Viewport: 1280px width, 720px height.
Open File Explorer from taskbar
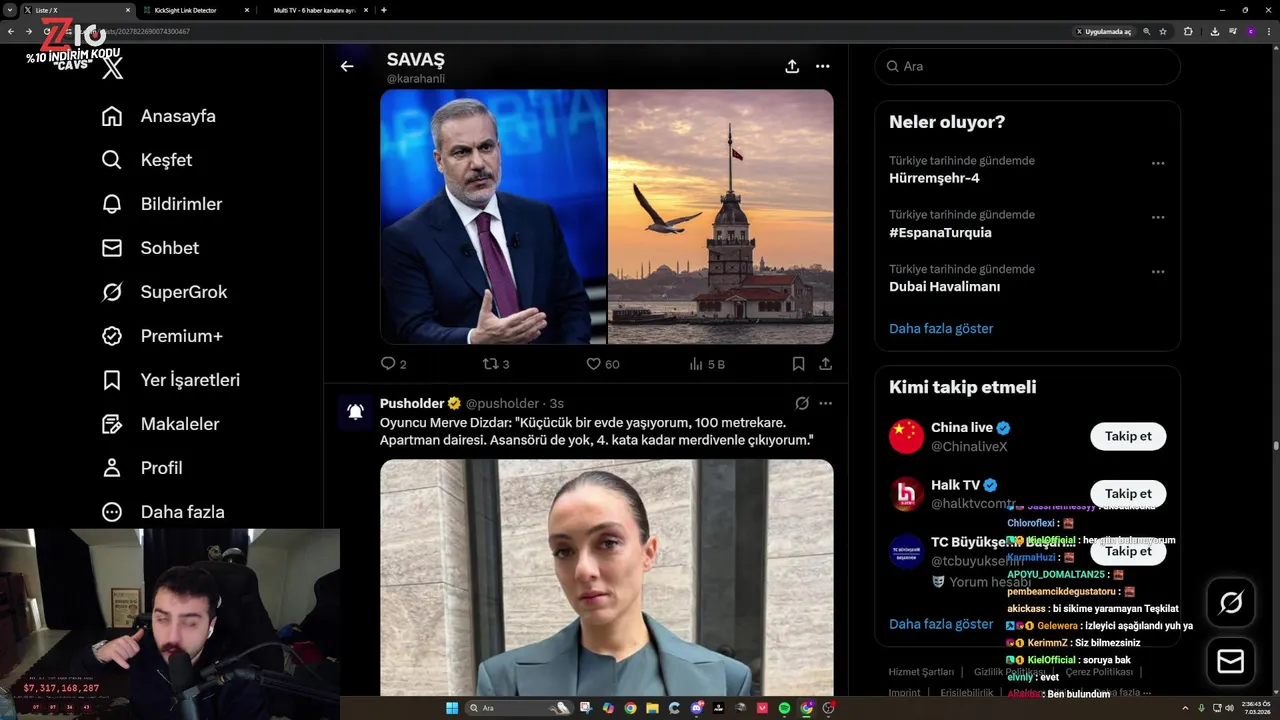coord(652,708)
